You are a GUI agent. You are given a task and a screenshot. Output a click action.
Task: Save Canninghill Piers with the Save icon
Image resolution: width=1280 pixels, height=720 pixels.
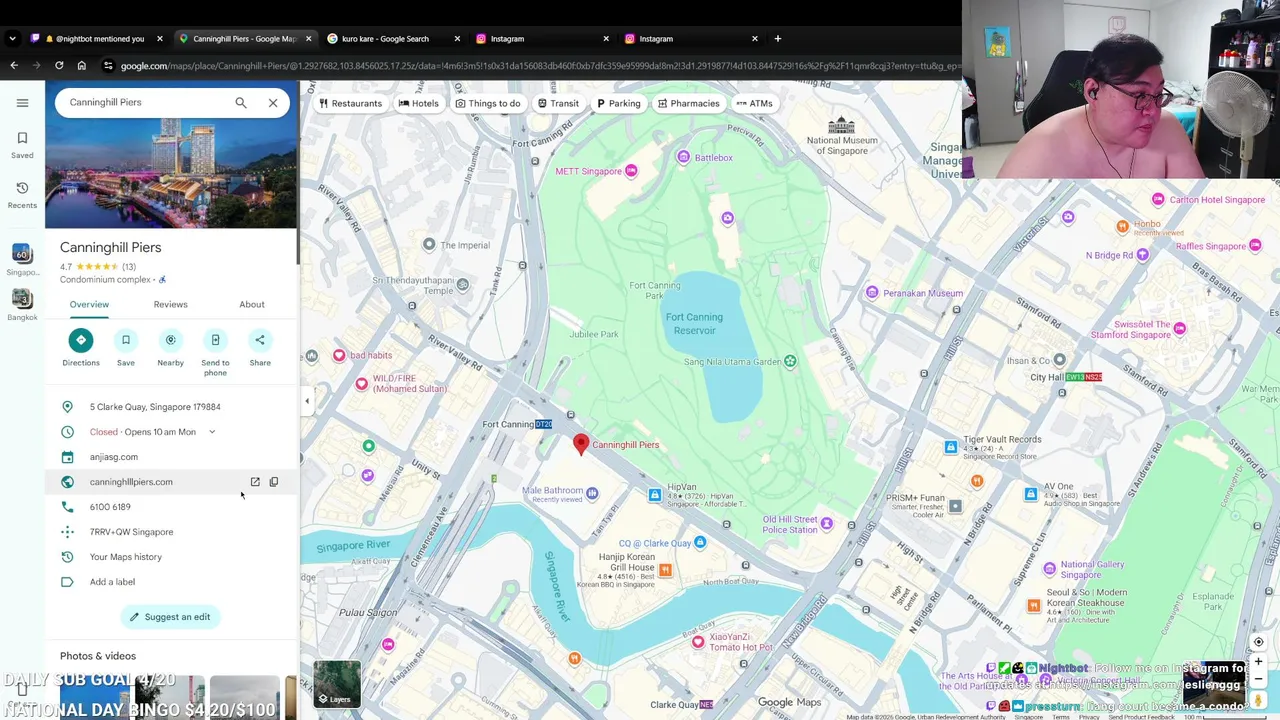pyautogui.click(x=126, y=340)
